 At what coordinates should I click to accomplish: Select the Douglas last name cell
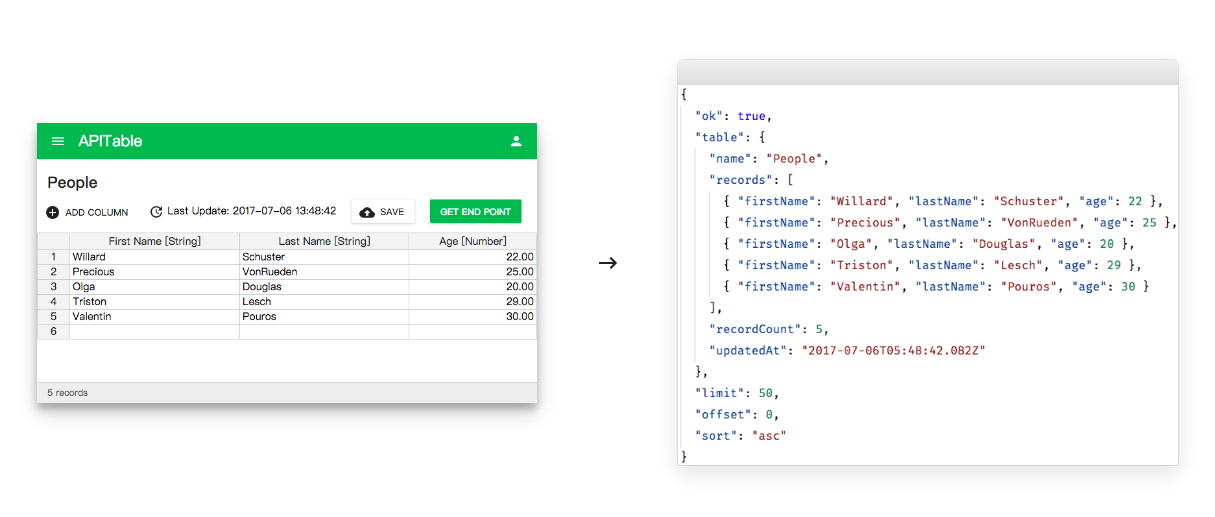point(324,287)
